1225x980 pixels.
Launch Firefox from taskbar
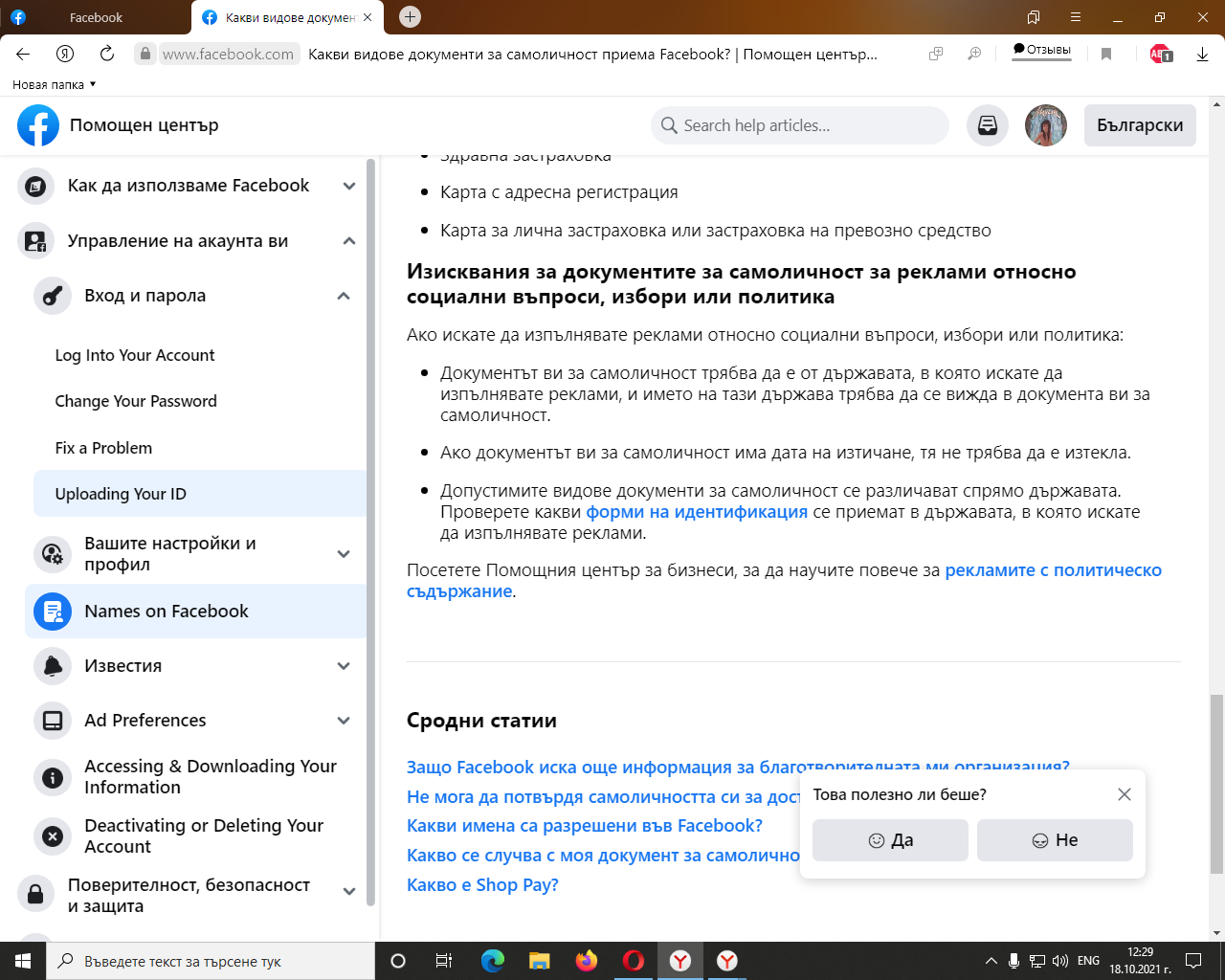(x=587, y=961)
